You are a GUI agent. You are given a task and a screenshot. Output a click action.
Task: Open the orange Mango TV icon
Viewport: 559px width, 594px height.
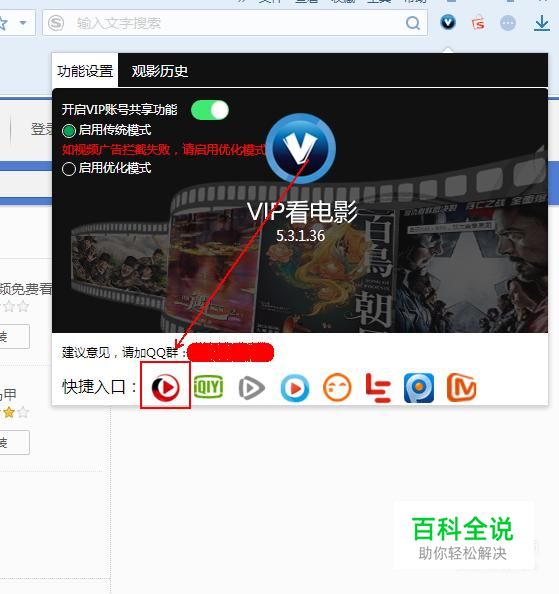[461, 388]
